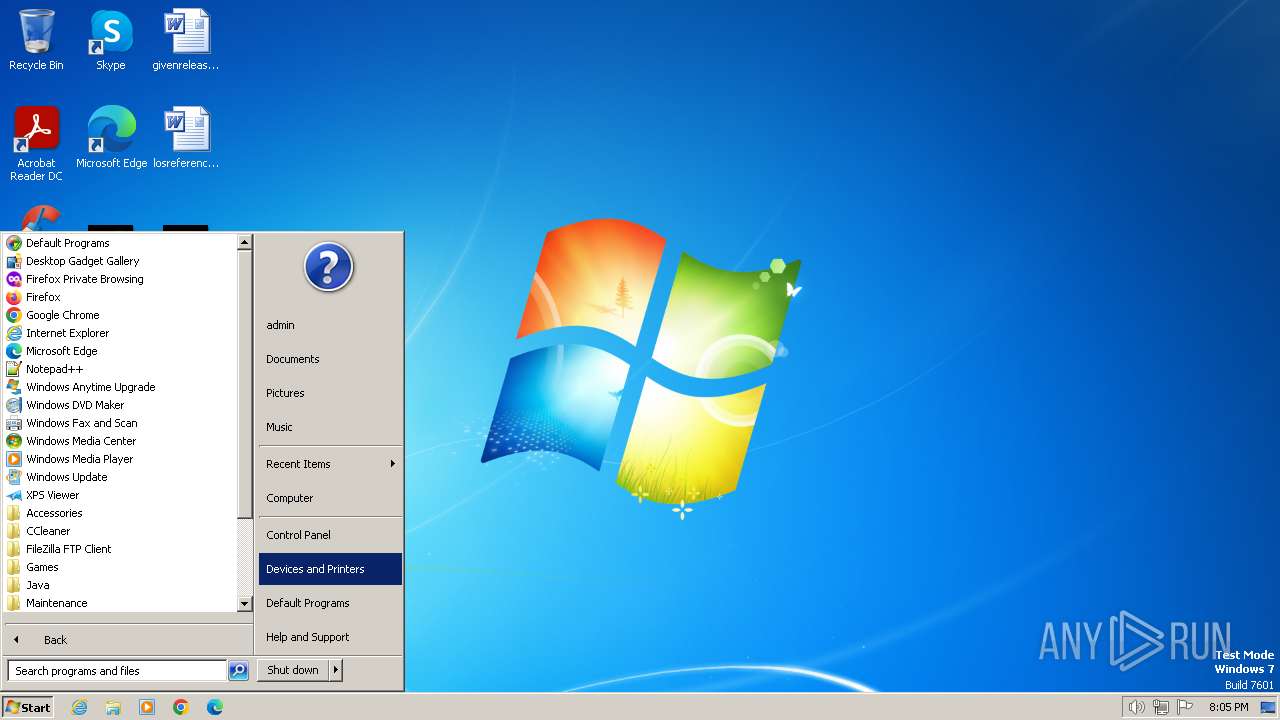Open the volume tray icon
1280x720 pixels.
tap(1136, 707)
